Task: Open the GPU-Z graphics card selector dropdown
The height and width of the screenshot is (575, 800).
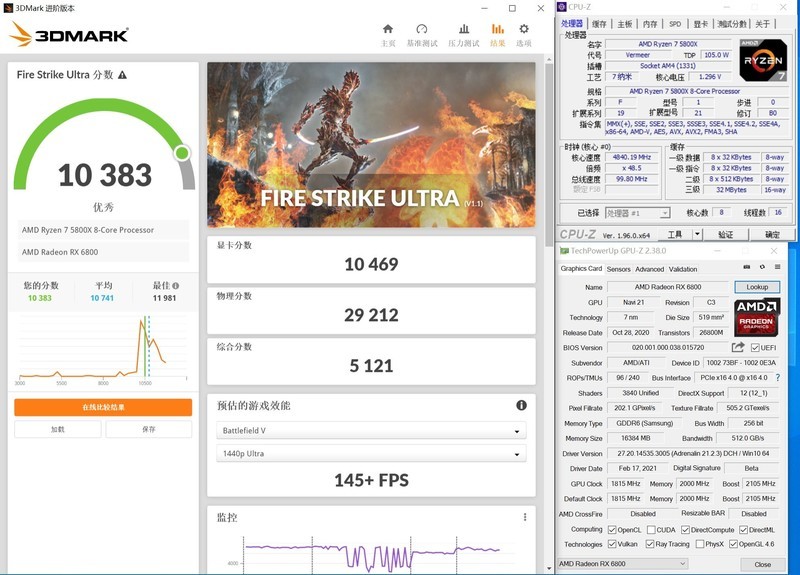Action: tap(622, 564)
